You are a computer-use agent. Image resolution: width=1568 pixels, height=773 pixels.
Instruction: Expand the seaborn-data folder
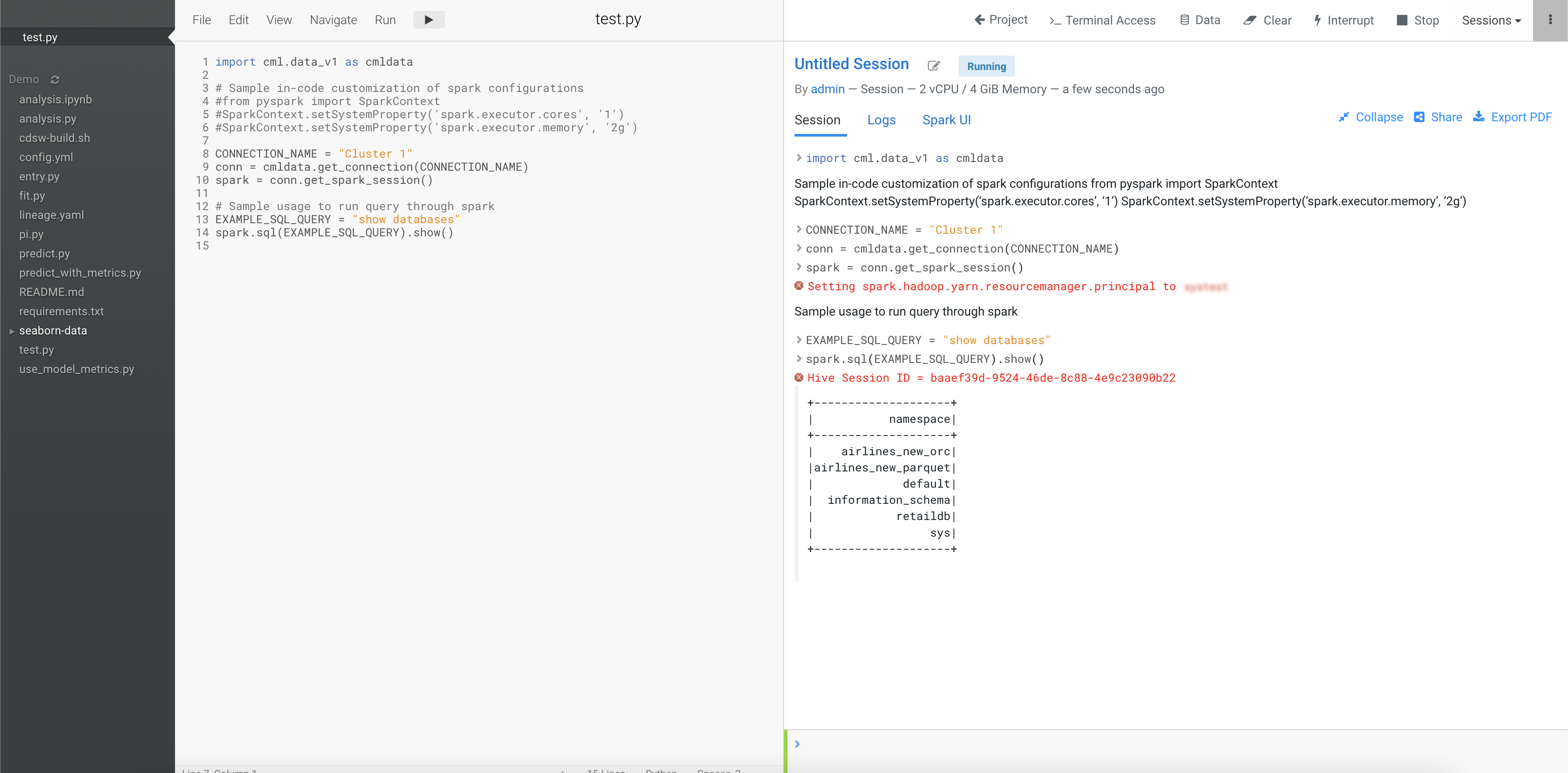click(11, 331)
